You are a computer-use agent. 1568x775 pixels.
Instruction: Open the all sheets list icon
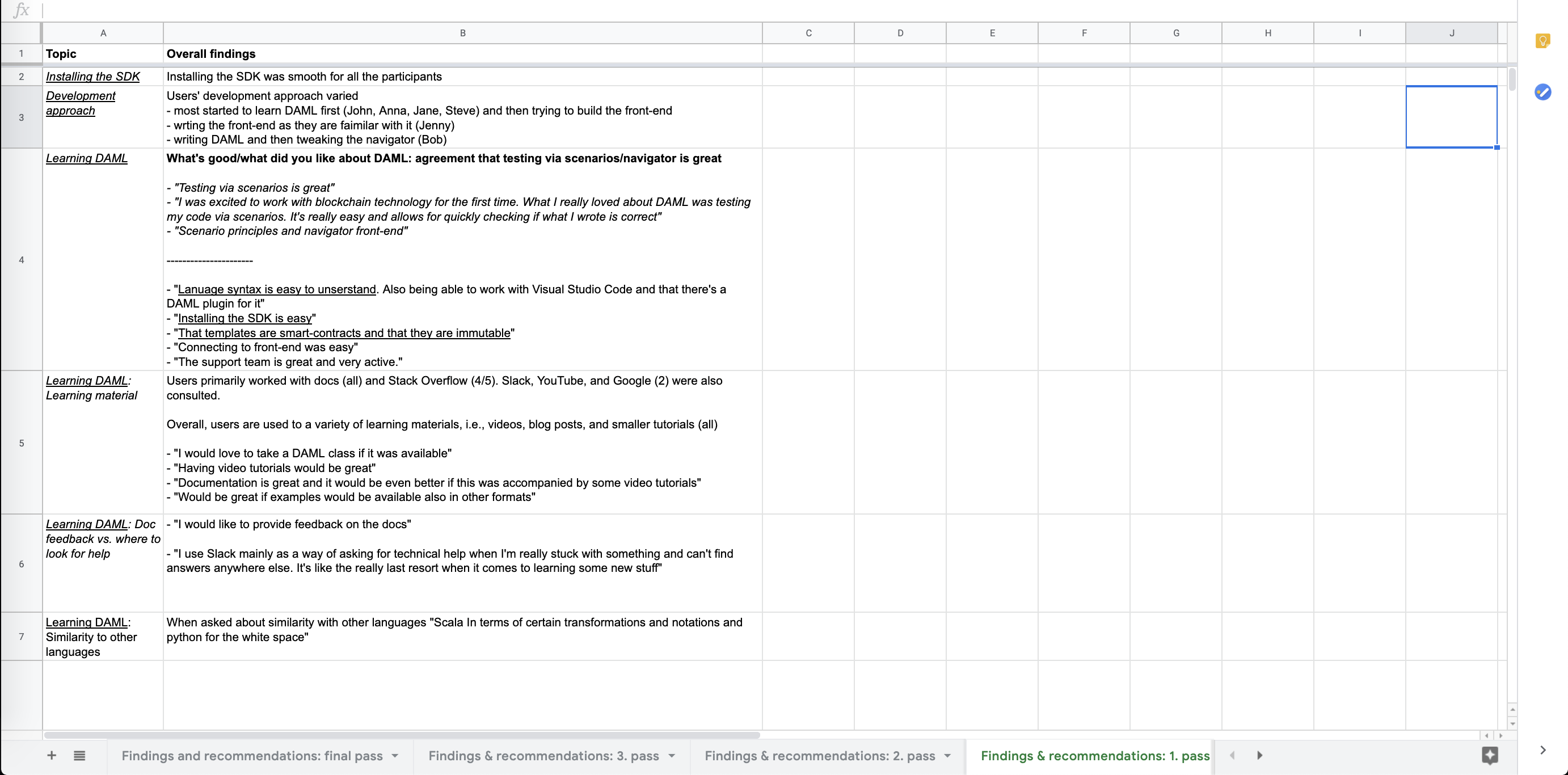[x=79, y=756]
